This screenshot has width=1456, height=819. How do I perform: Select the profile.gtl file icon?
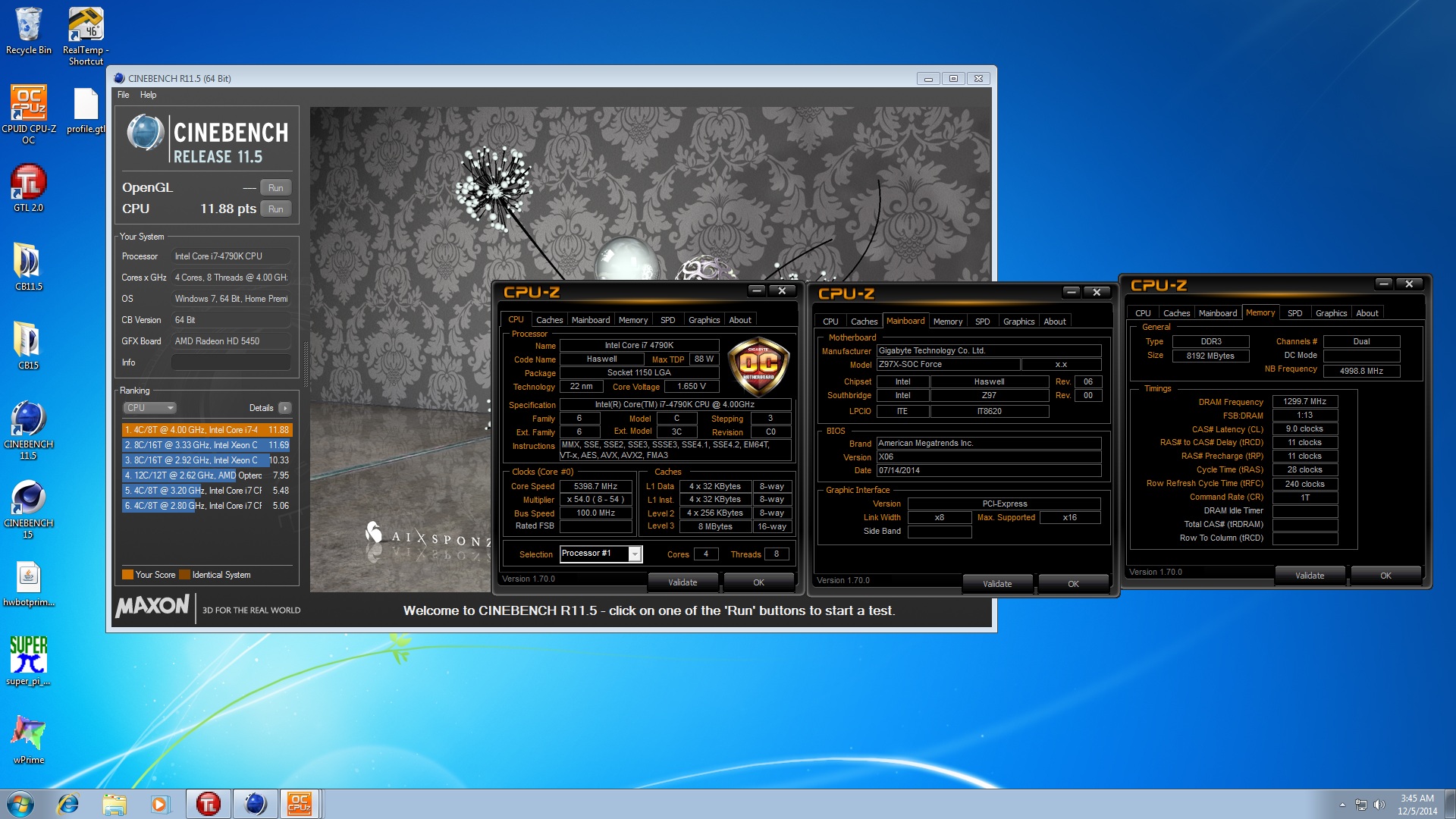(x=86, y=111)
